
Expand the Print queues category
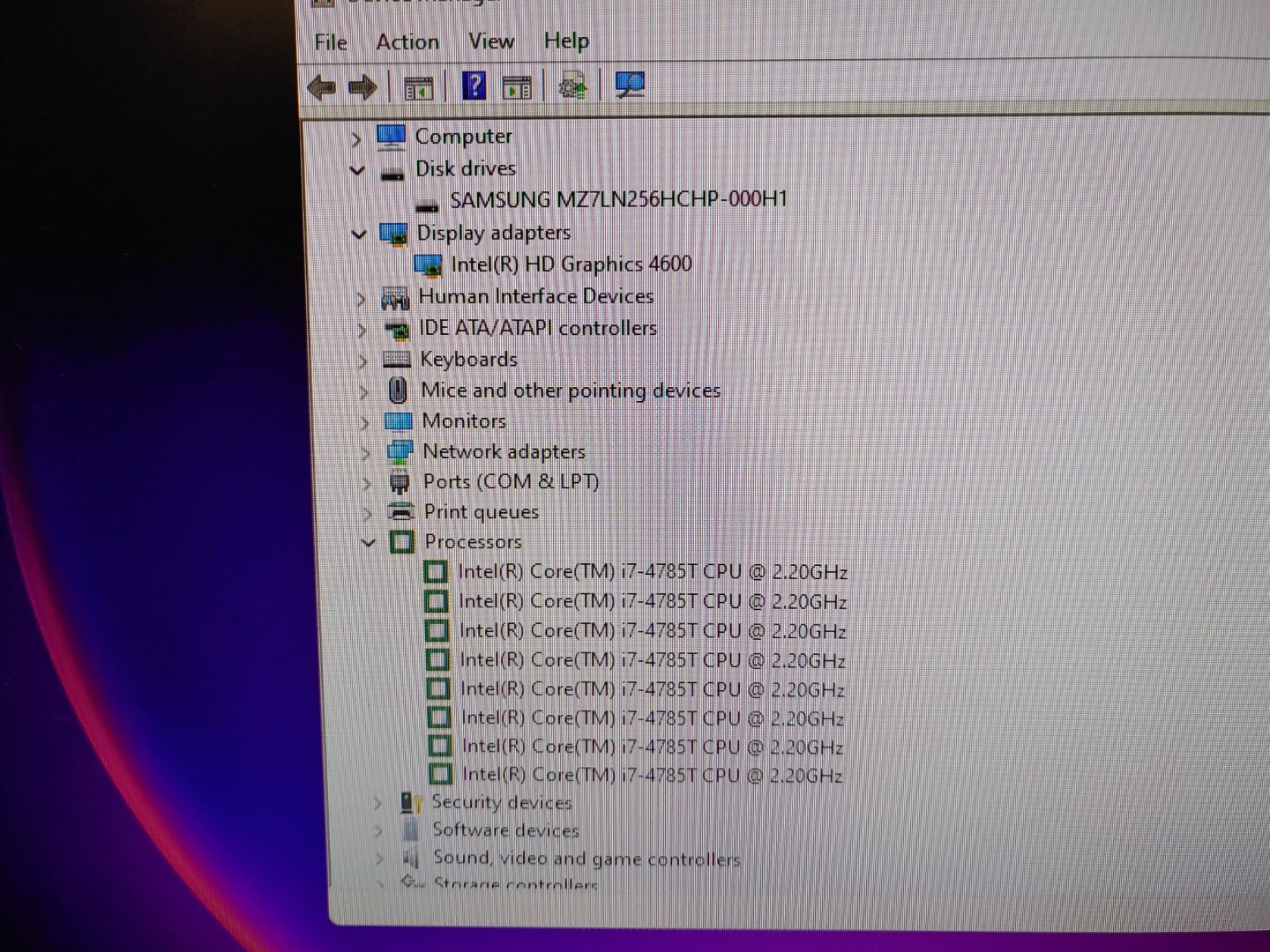[367, 513]
